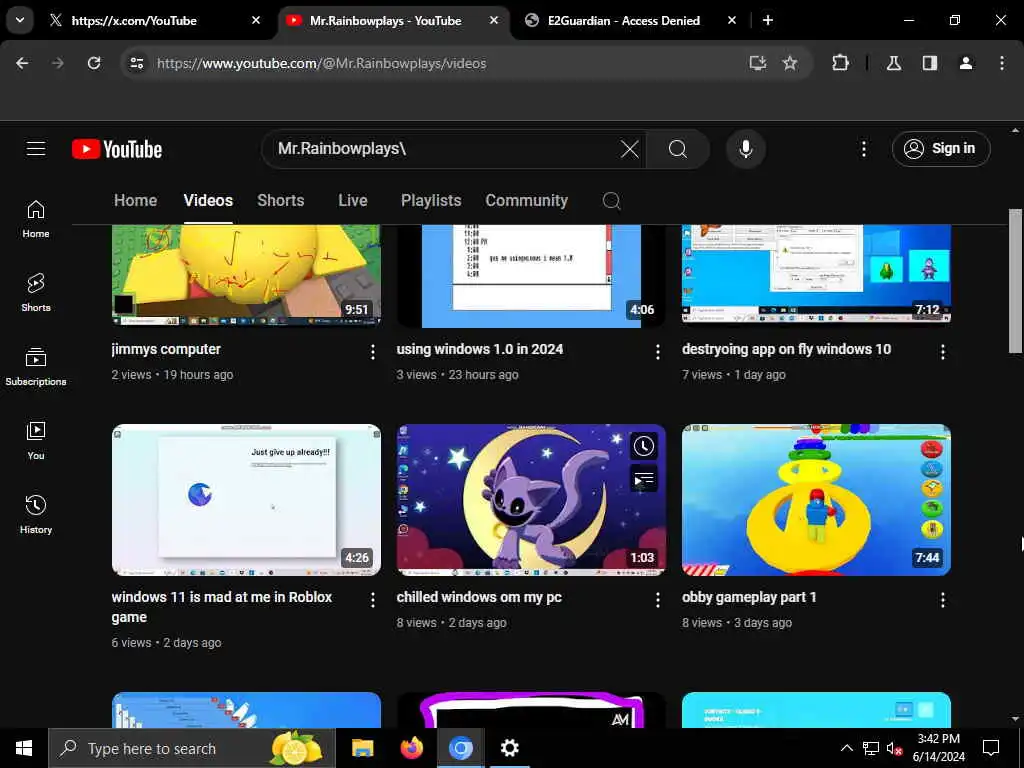1024x768 pixels.
Task: Open Subscriptions in the left sidebar
Action: 36,366
